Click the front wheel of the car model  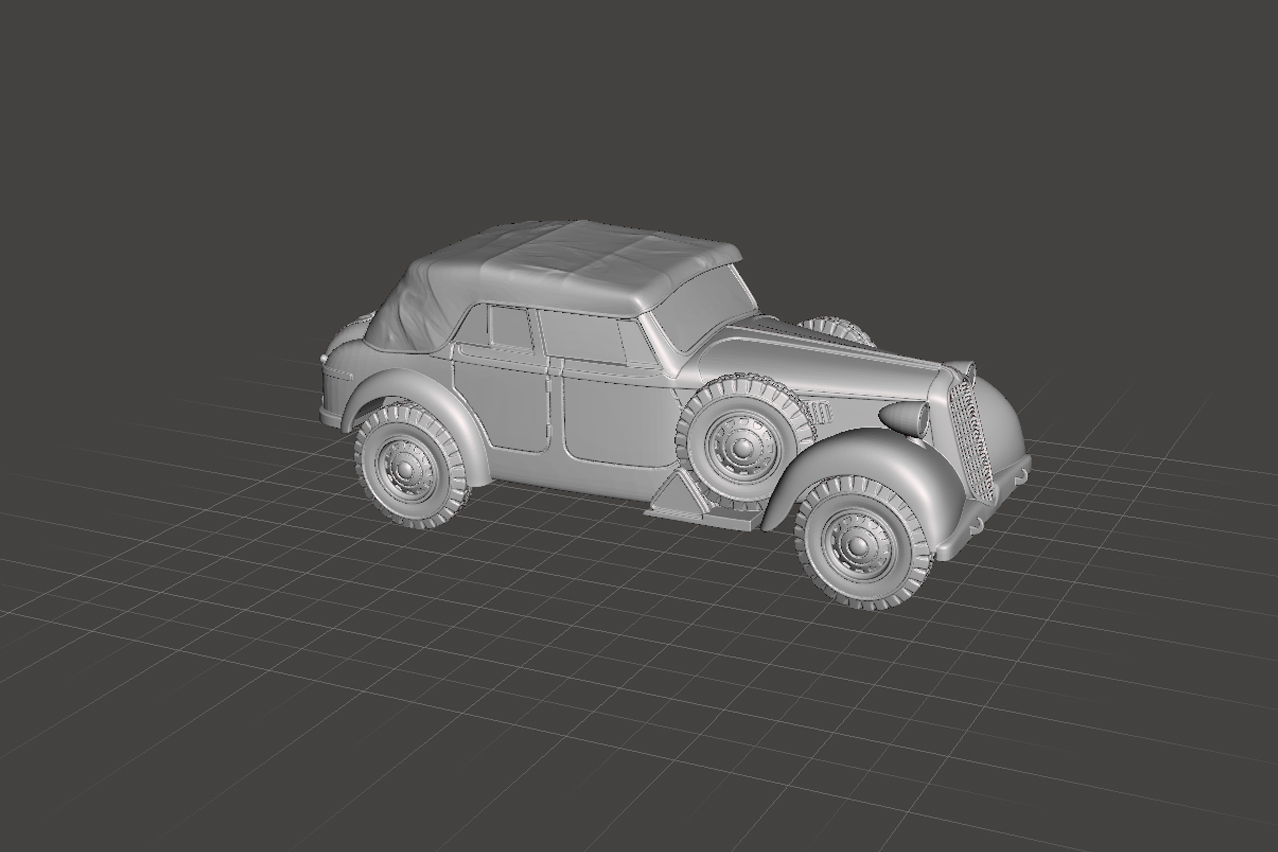click(x=861, y=543)
